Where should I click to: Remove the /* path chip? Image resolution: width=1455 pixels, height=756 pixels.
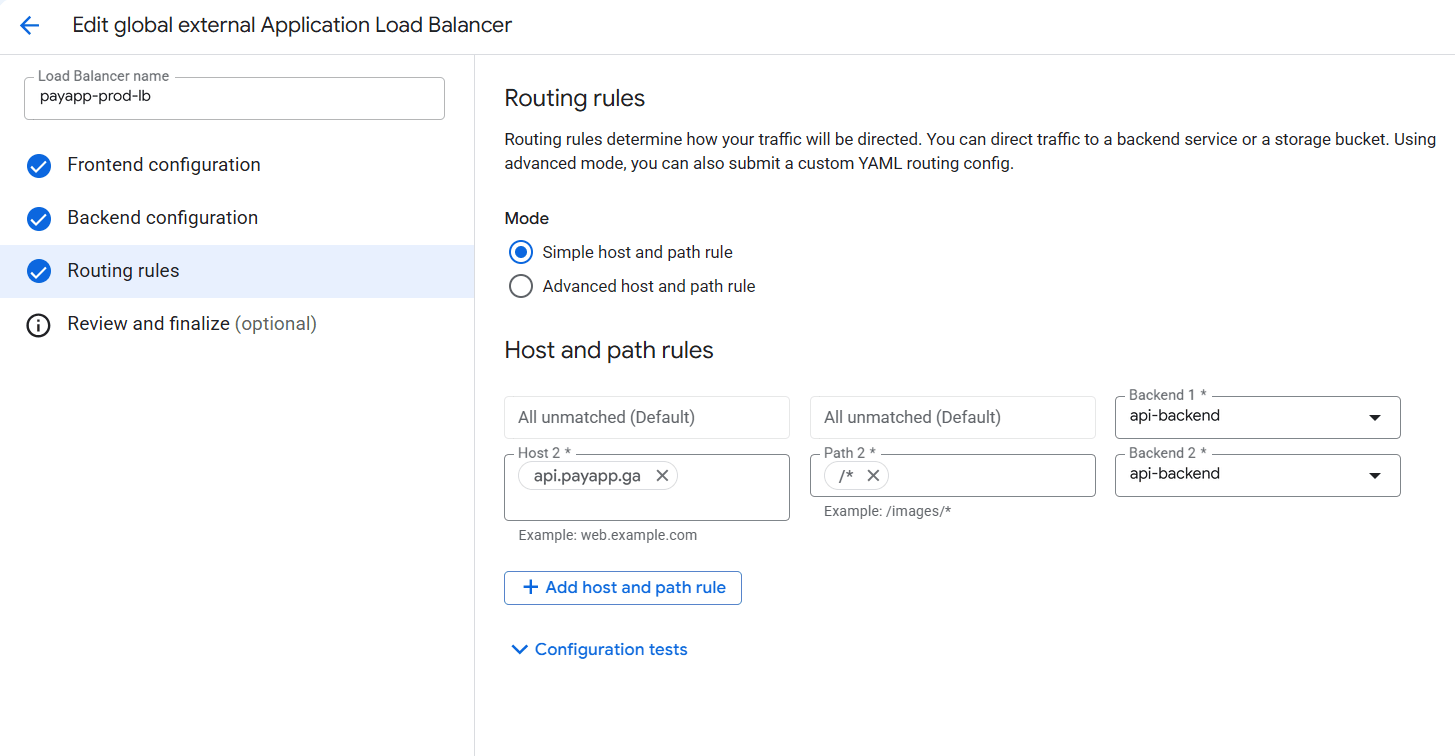pos(873,476)
